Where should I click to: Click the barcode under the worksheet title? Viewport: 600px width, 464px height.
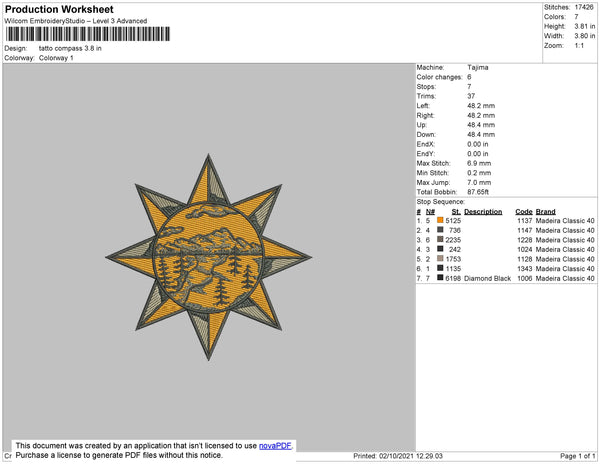88,34
